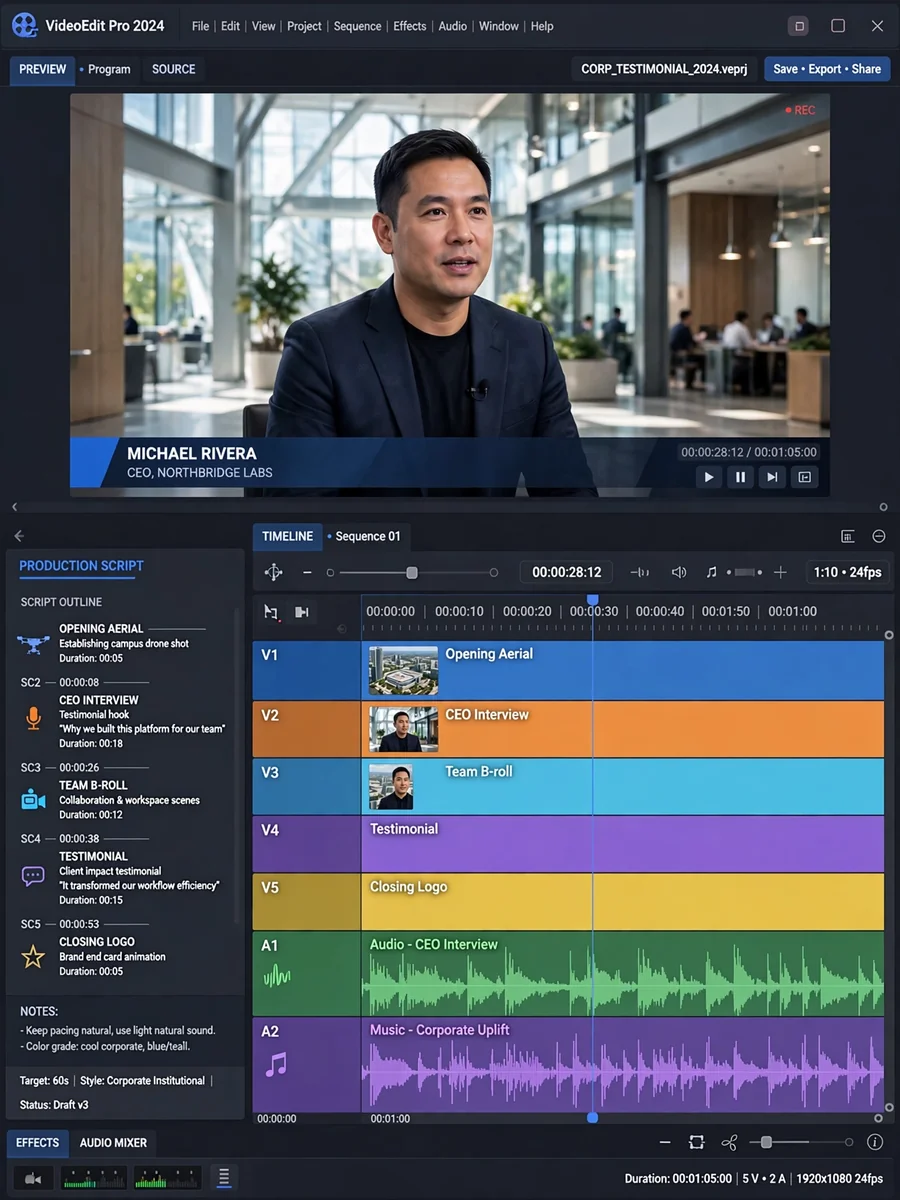
Task: Click the Team B-roll clip thumbnail
Action: click(391, 787)
